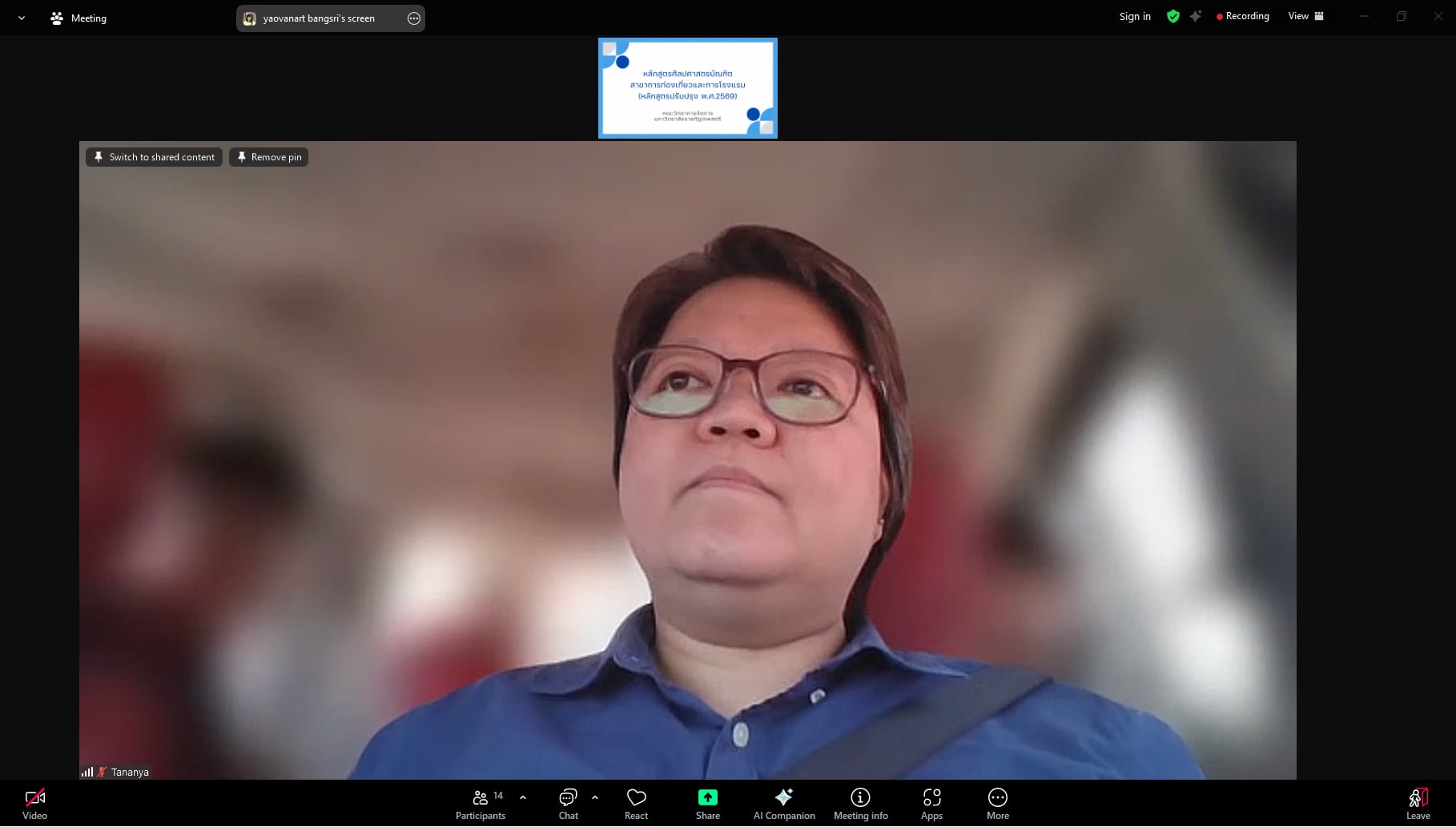Open the shared screen slide thumbnail

pyautogui.click(x=687, y=88)
